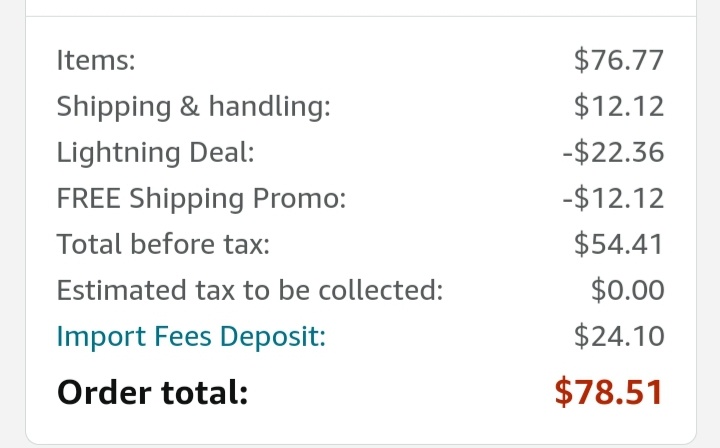The height and width of the screenshot is (448, 720).
Task: Select the red $78.51 order total
Action: click(609, 392)
